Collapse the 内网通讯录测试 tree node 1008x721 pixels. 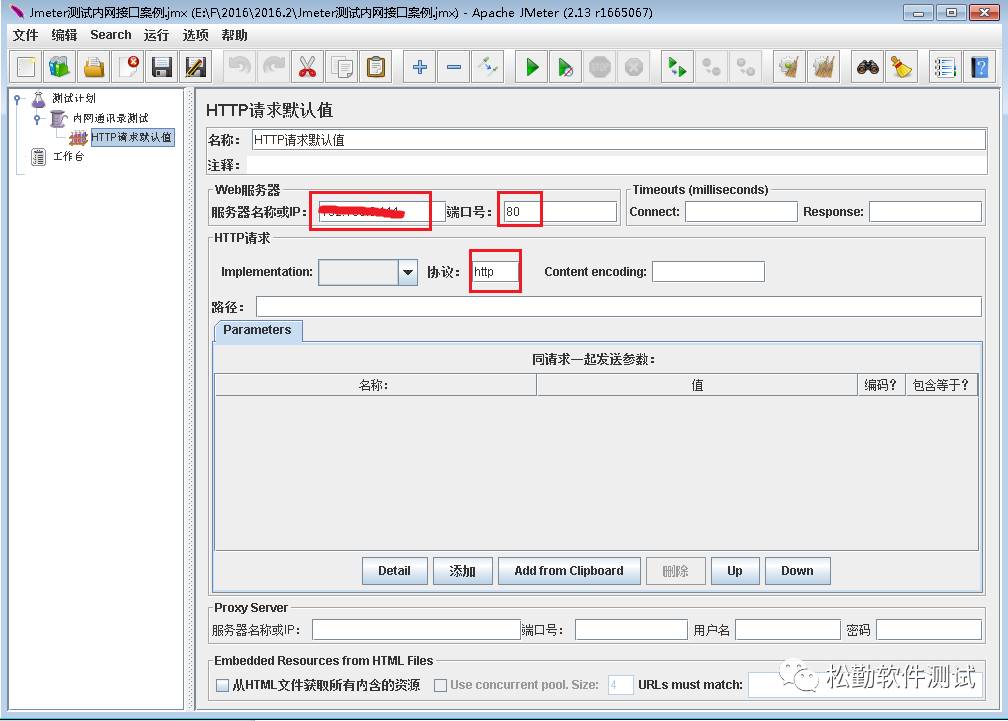coord(37,119)
